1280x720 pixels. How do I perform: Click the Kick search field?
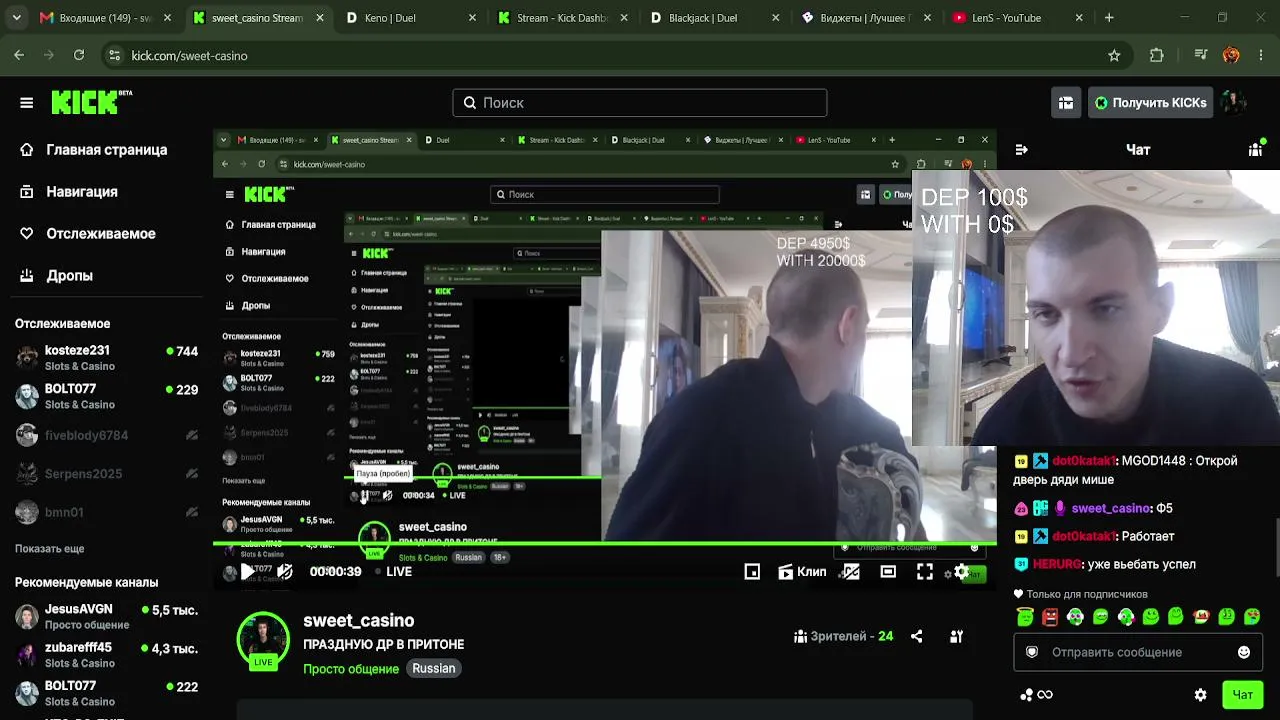(x=640, y=103)
